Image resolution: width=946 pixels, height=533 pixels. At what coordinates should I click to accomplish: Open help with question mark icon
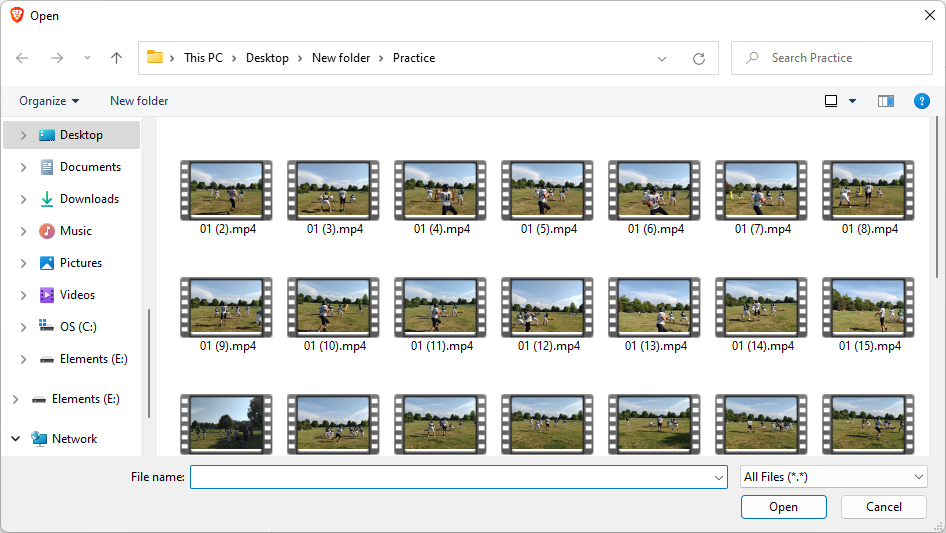[x=922, y=101]
